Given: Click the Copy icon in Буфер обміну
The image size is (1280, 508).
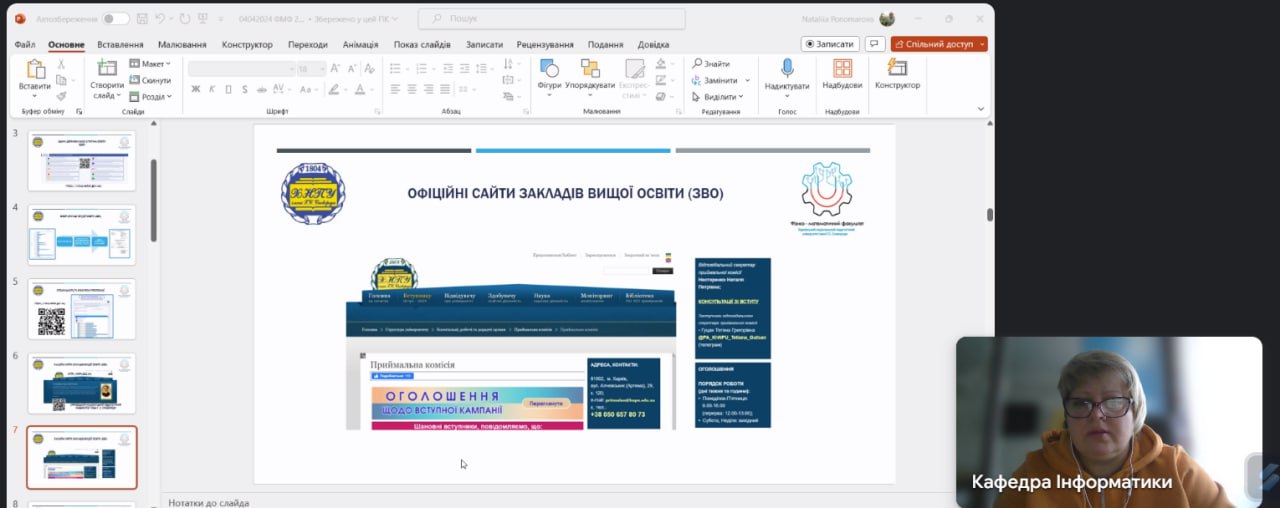Looking at the screenshot, I should click(61, 80).
